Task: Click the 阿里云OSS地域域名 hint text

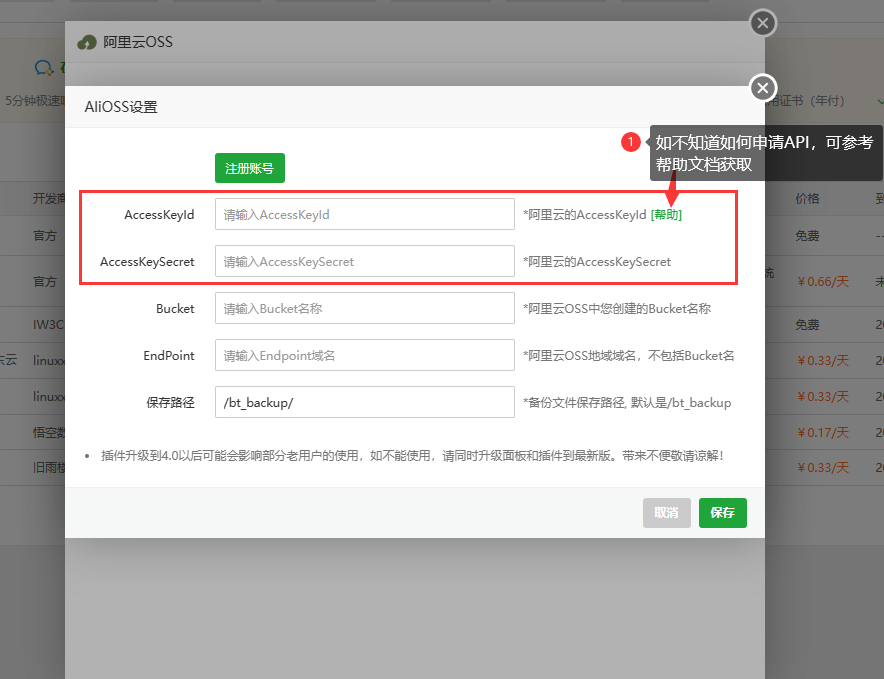Action: [629, 356]
